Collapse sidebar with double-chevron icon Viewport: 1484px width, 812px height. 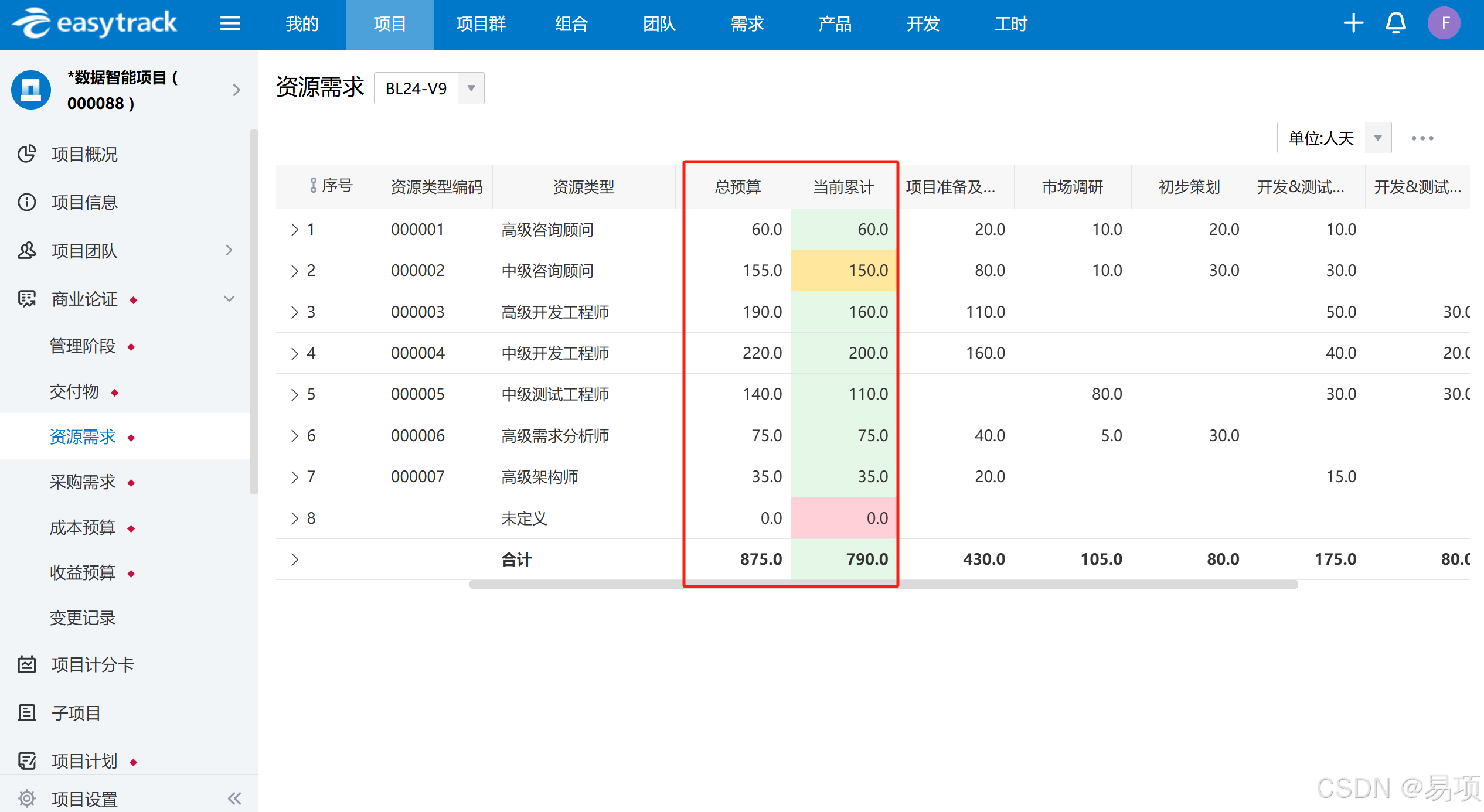(x=234, y=798)
